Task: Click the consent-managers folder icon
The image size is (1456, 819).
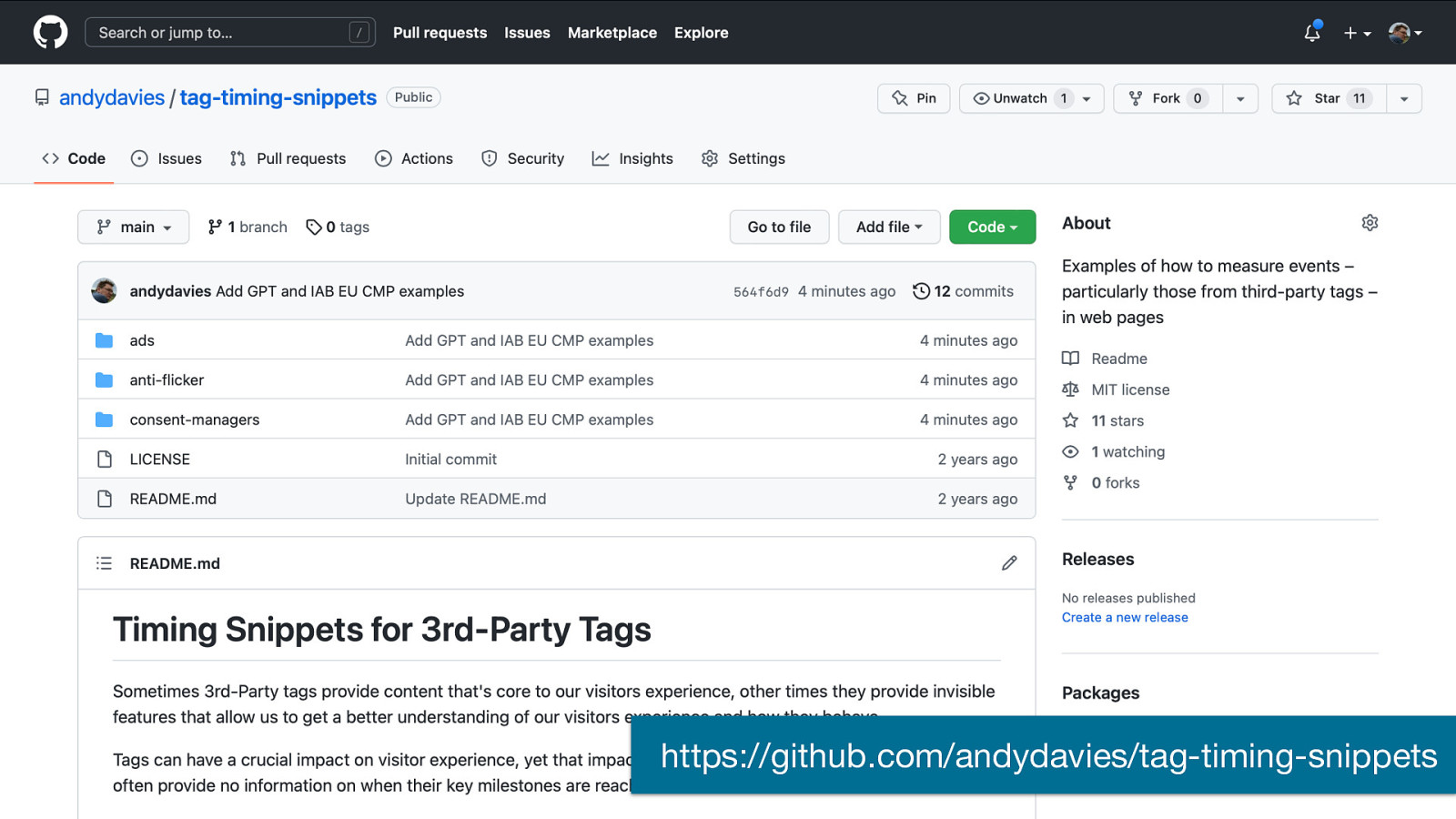Action: click(x=105, y=420)
